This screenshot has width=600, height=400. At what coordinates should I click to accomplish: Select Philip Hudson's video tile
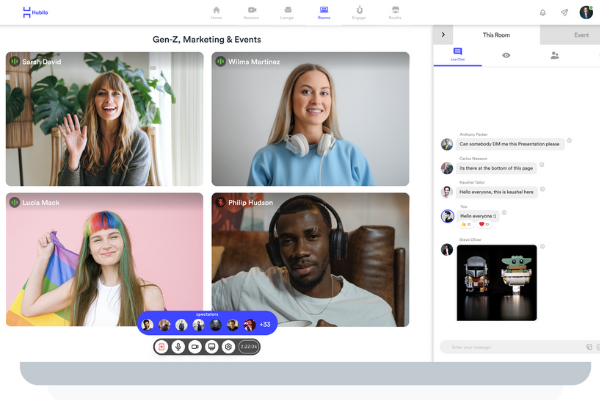click(x=310, y=260)
